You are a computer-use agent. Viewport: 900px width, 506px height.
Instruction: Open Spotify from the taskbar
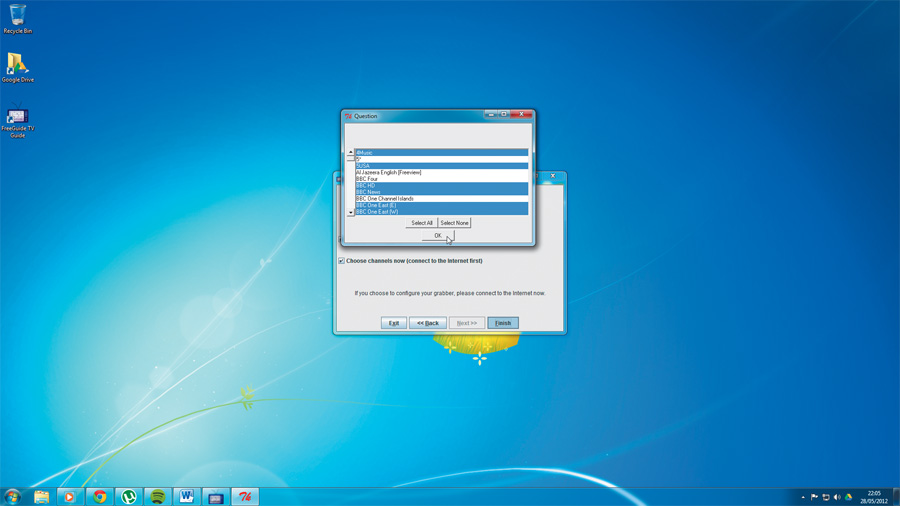158,496
